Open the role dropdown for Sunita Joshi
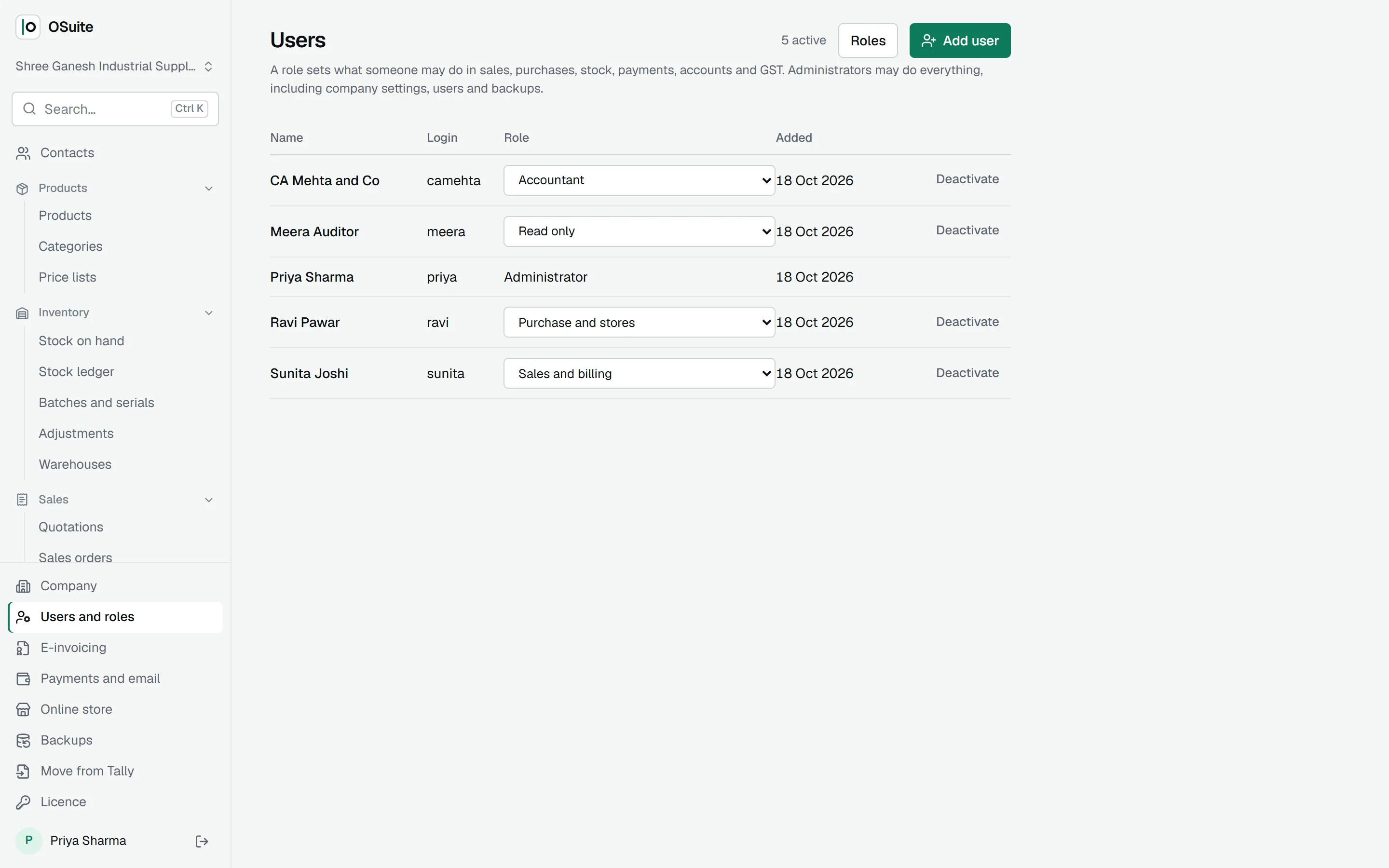The width and height of the screenshot is (1389, 868). pos(640,373)
